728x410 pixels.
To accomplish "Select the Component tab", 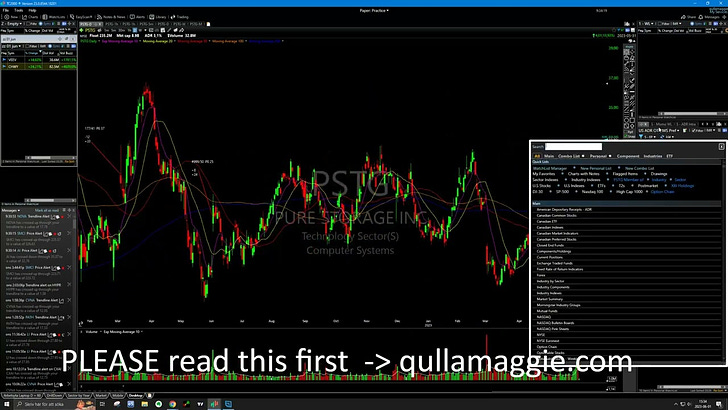I will [628, 156].
